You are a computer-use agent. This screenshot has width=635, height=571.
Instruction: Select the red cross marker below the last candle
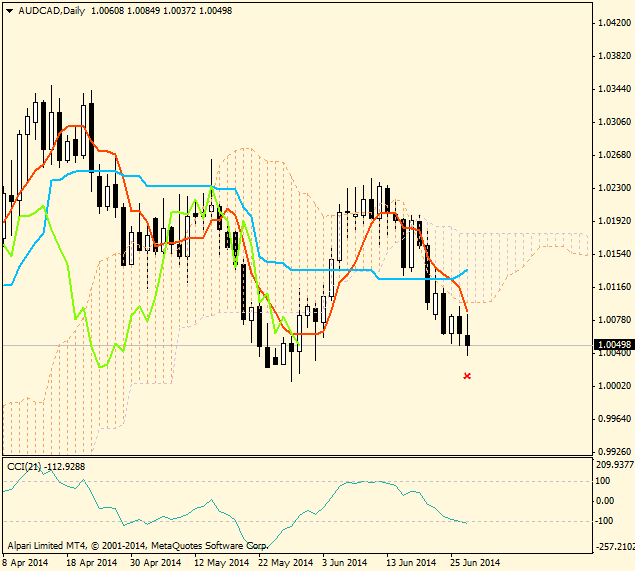coord(467,376)
